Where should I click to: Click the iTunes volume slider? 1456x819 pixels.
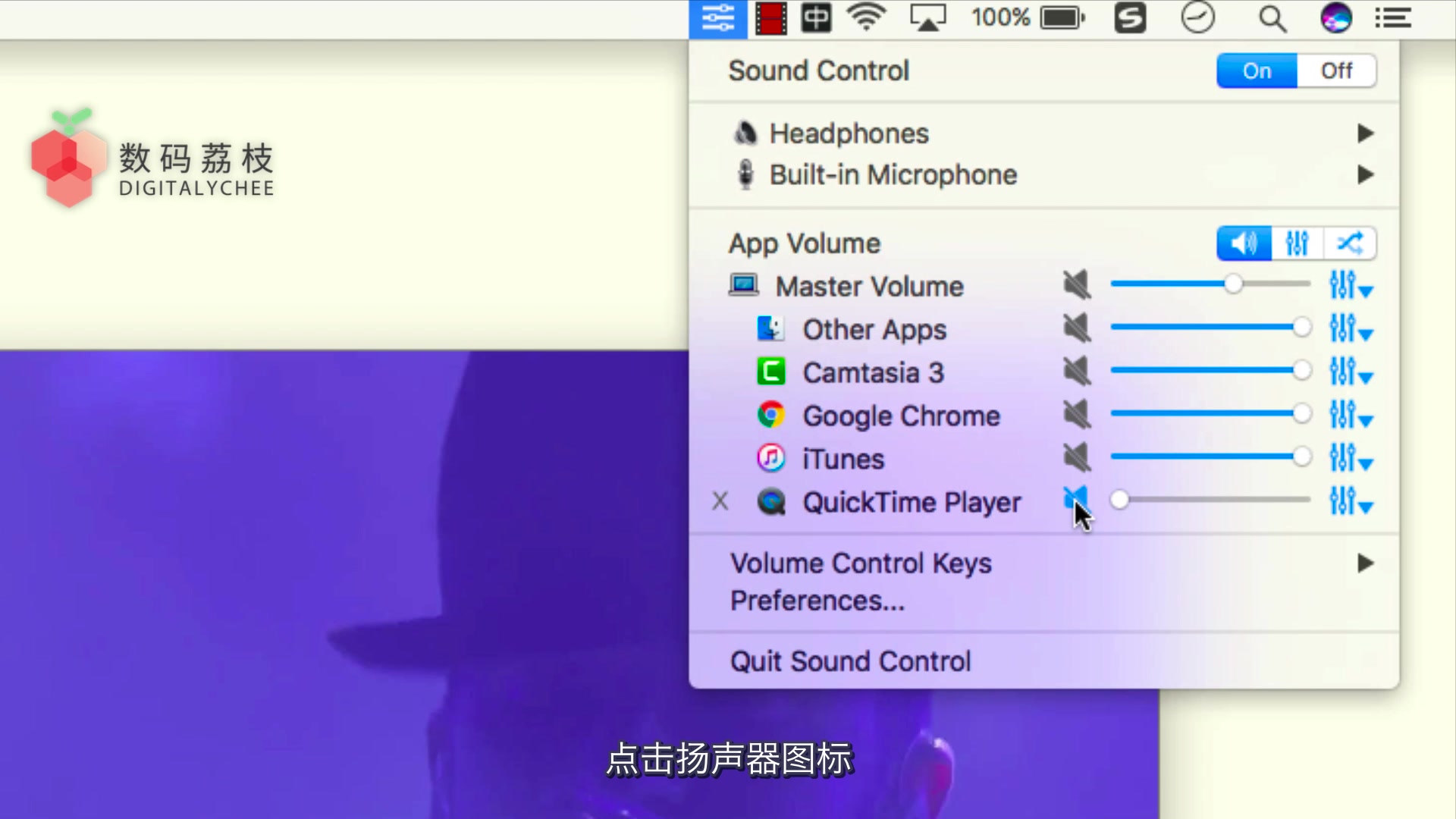pos(1210,457)
